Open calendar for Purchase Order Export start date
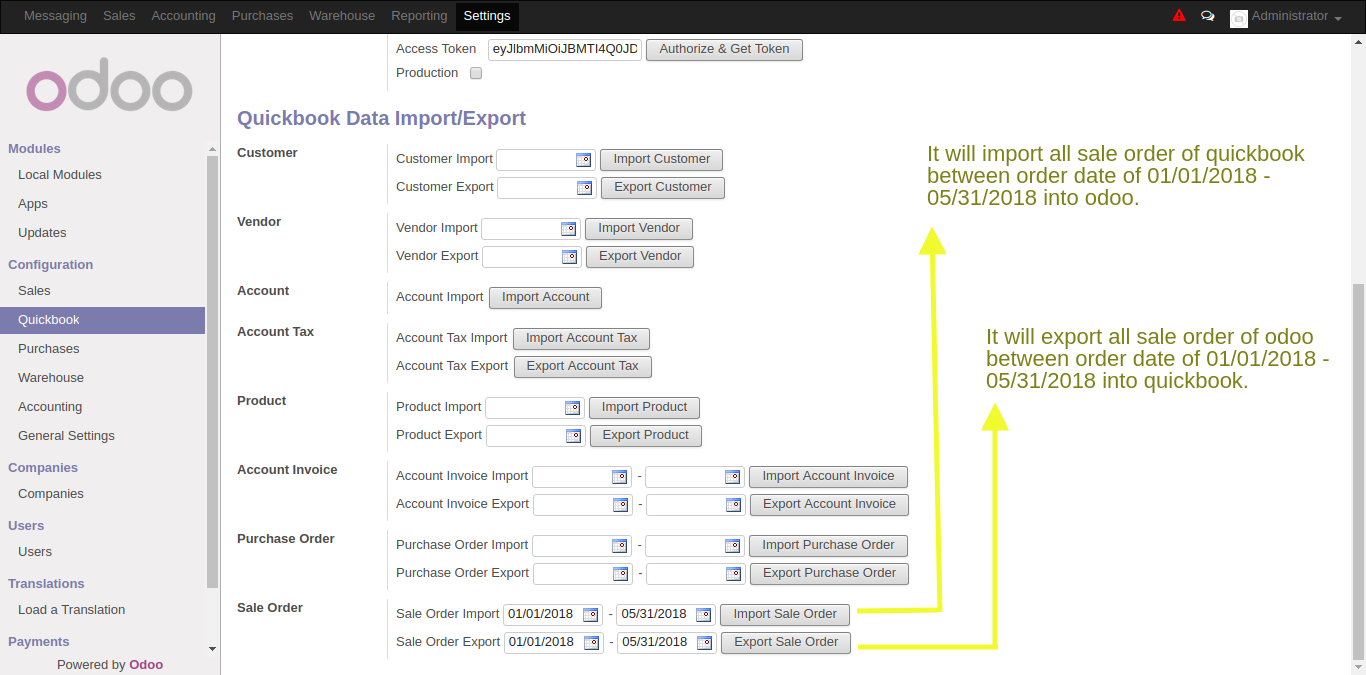This screenshot has height=675, width=1366. pos(620,574)
